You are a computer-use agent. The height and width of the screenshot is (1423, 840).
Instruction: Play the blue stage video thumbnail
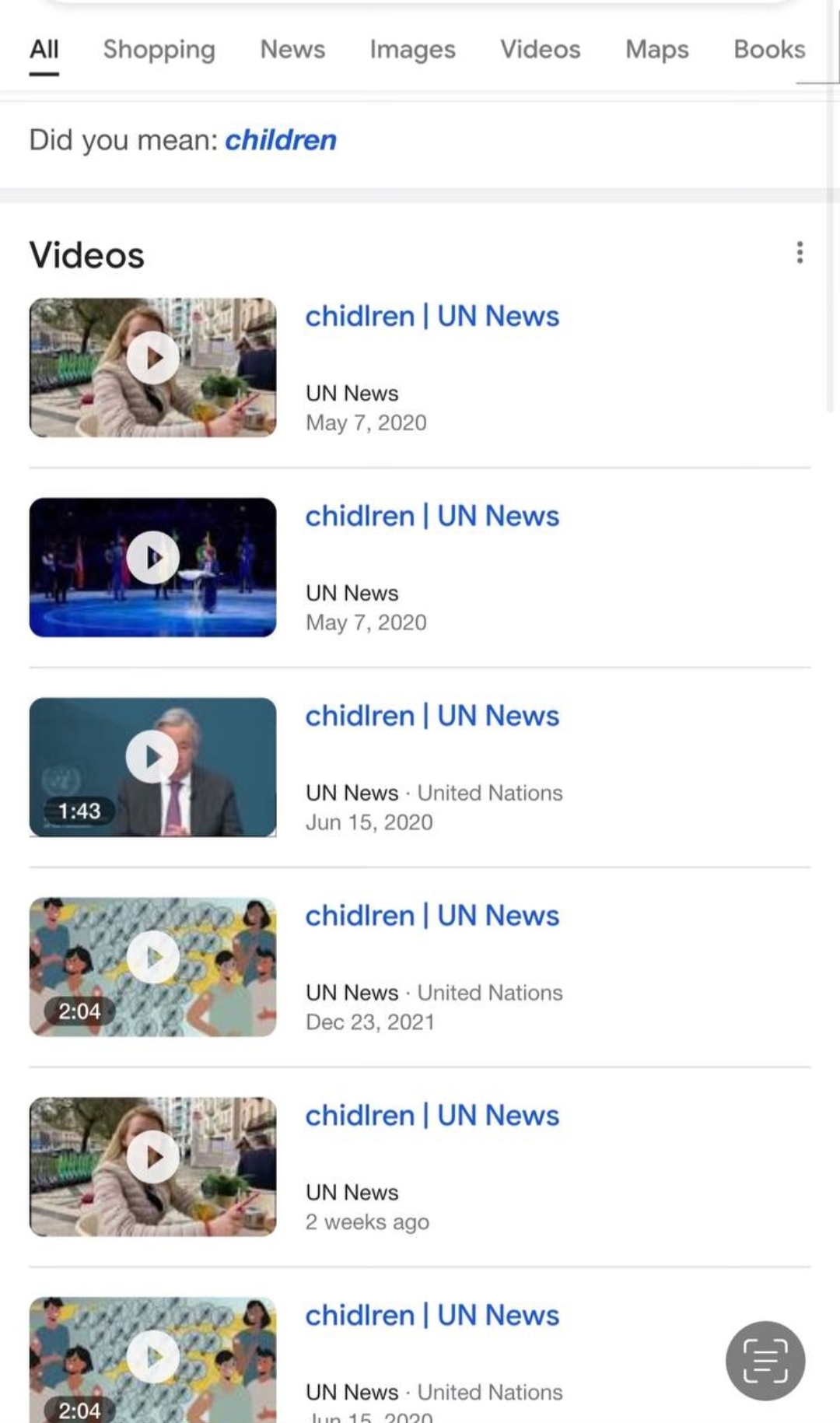click(152, 567)
